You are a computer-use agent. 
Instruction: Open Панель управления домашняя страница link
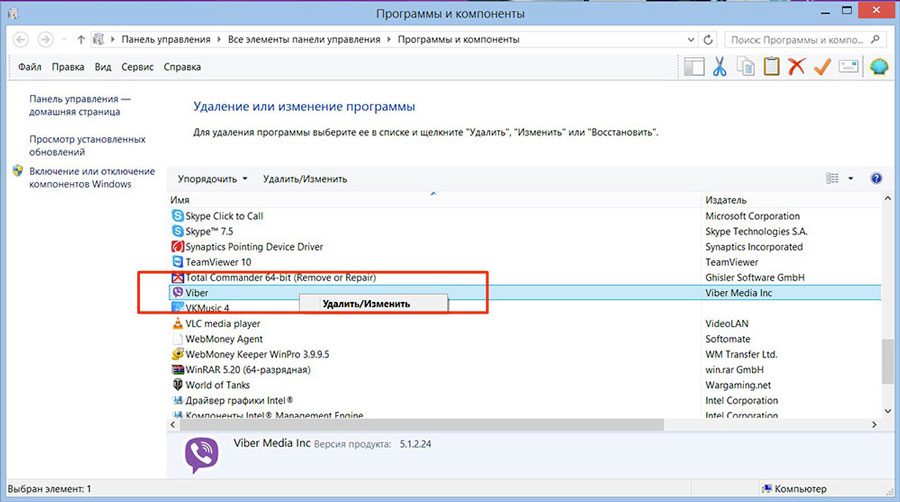[80, 105]
